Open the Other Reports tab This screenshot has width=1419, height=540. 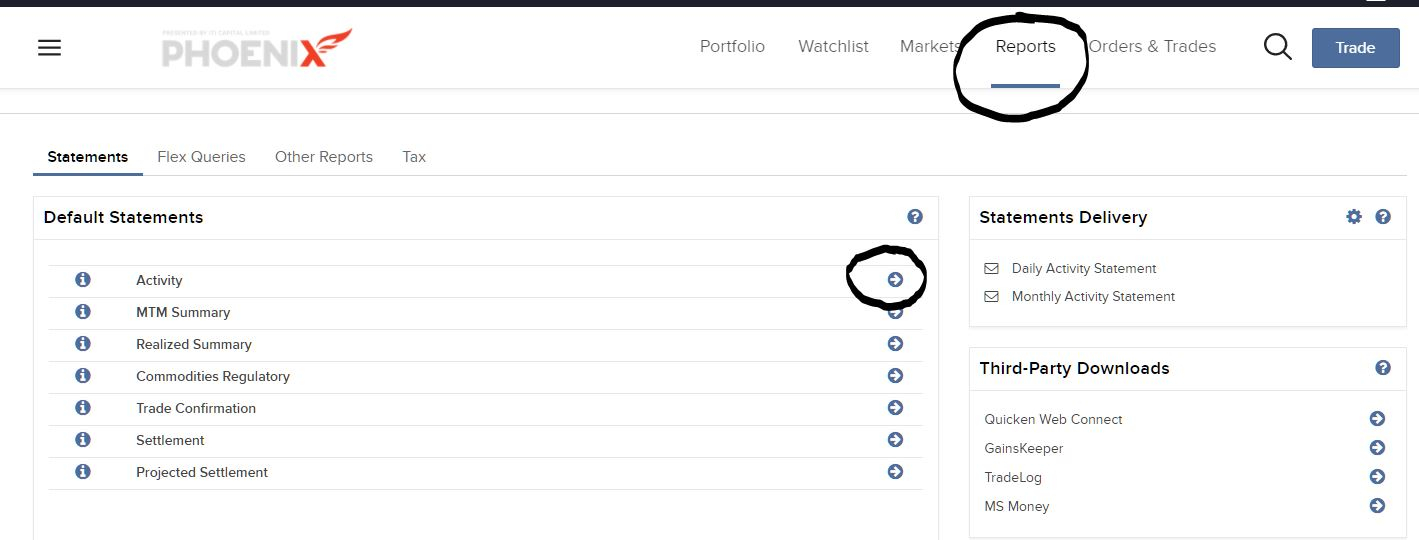[x=323, y=157]
